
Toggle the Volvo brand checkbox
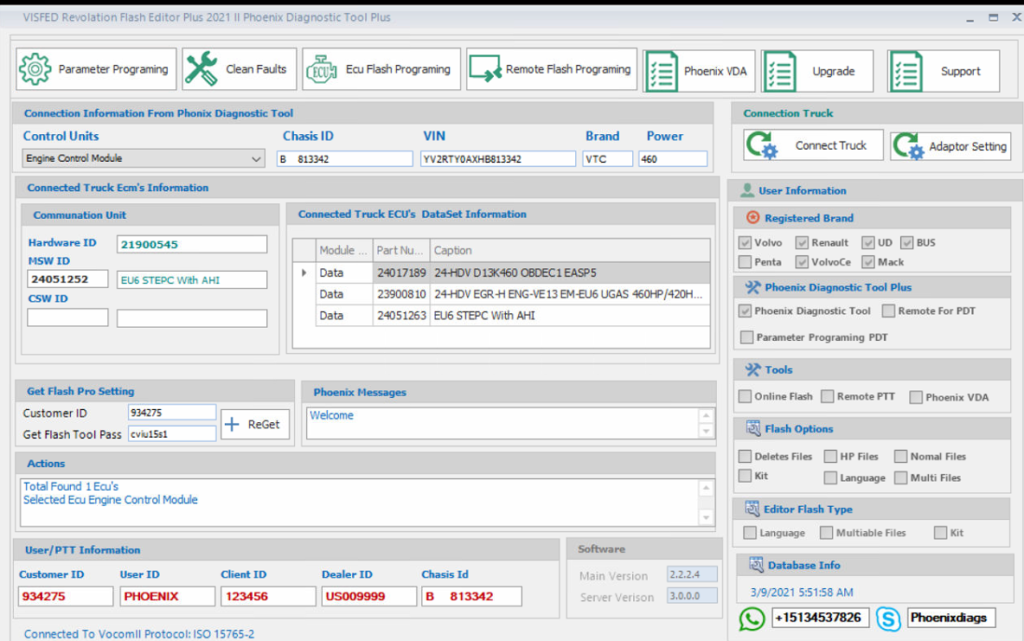(745, 243)
